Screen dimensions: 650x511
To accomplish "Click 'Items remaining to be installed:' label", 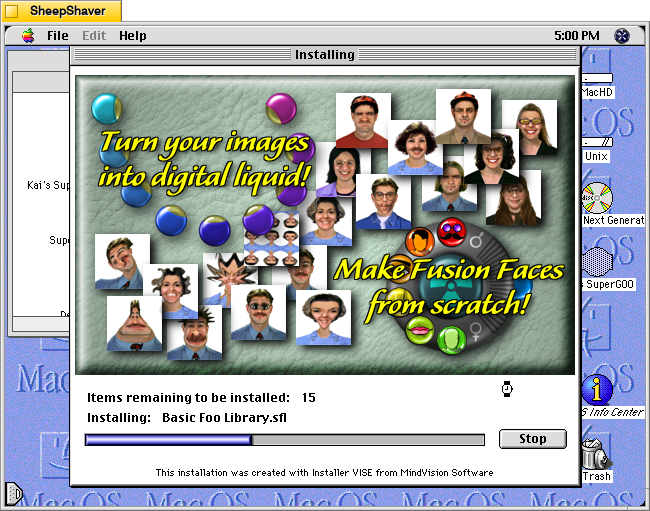I will [188, 397].
